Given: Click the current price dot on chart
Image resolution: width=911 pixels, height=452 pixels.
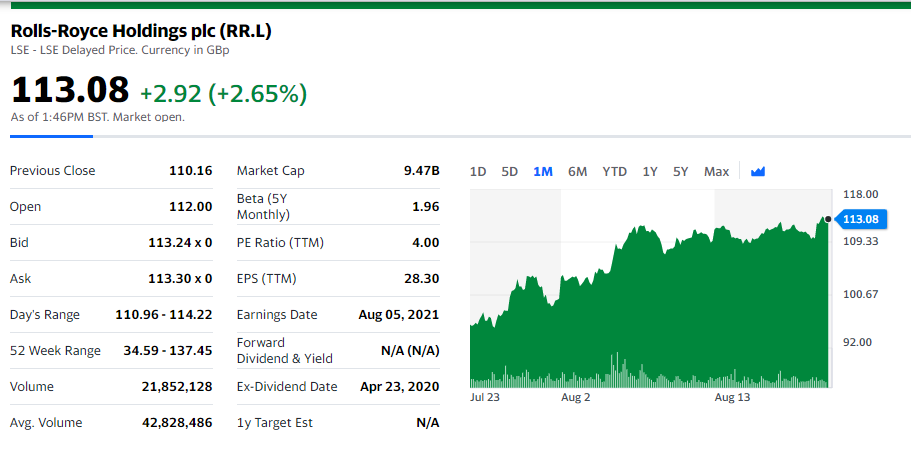Looking at the screenshot, I should click(827, 219).
